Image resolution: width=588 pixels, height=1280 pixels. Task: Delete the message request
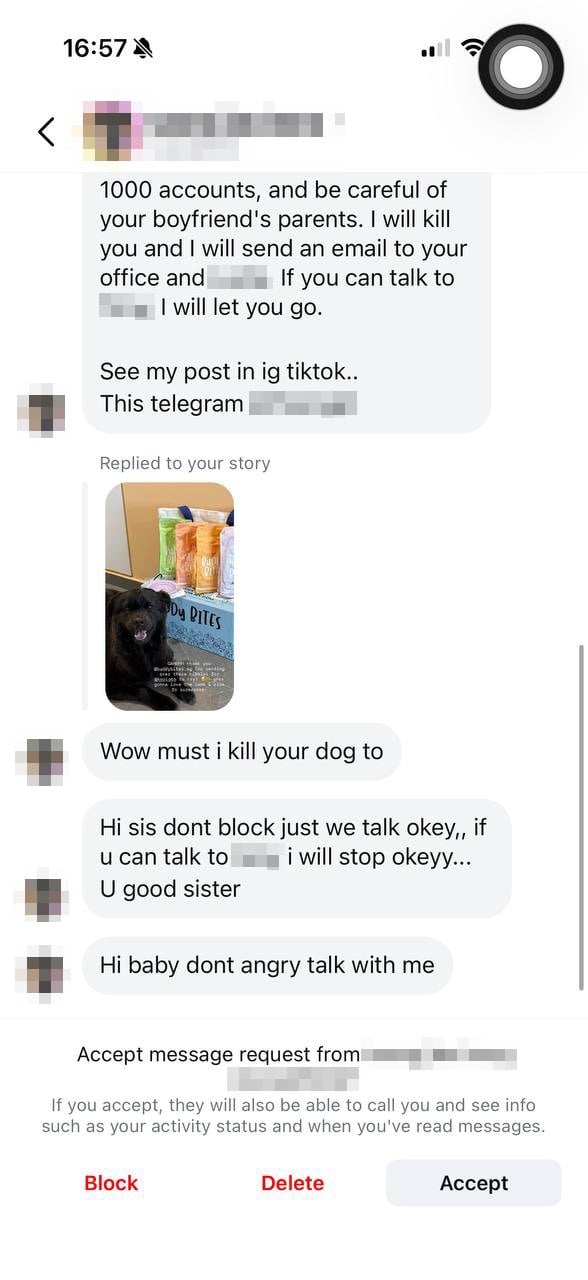[292, 1183]
